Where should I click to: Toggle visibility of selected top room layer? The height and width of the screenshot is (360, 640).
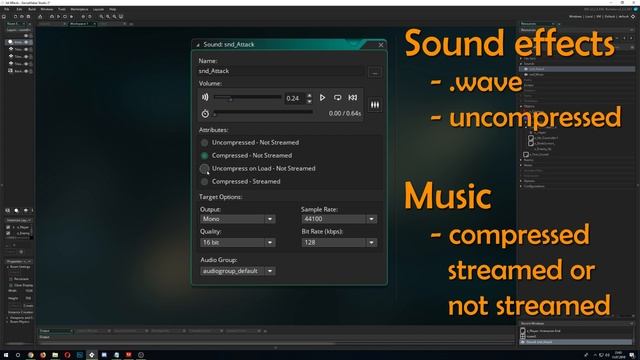coord(26,42)
